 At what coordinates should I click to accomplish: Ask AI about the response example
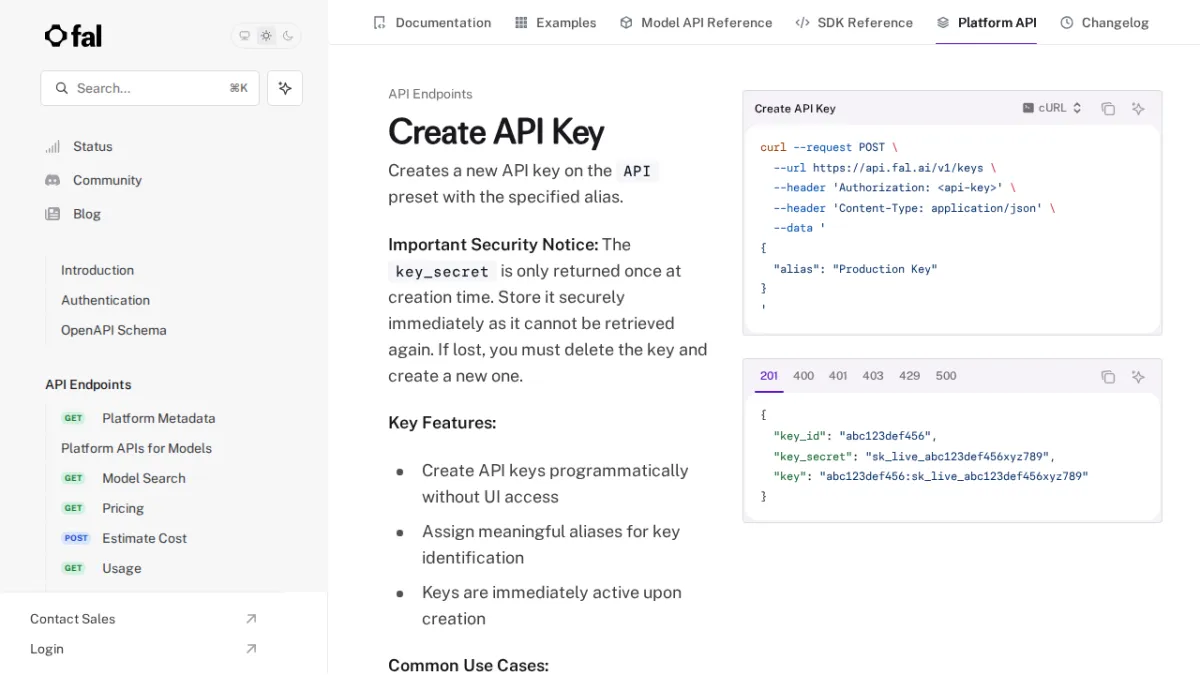[1138, 377]
